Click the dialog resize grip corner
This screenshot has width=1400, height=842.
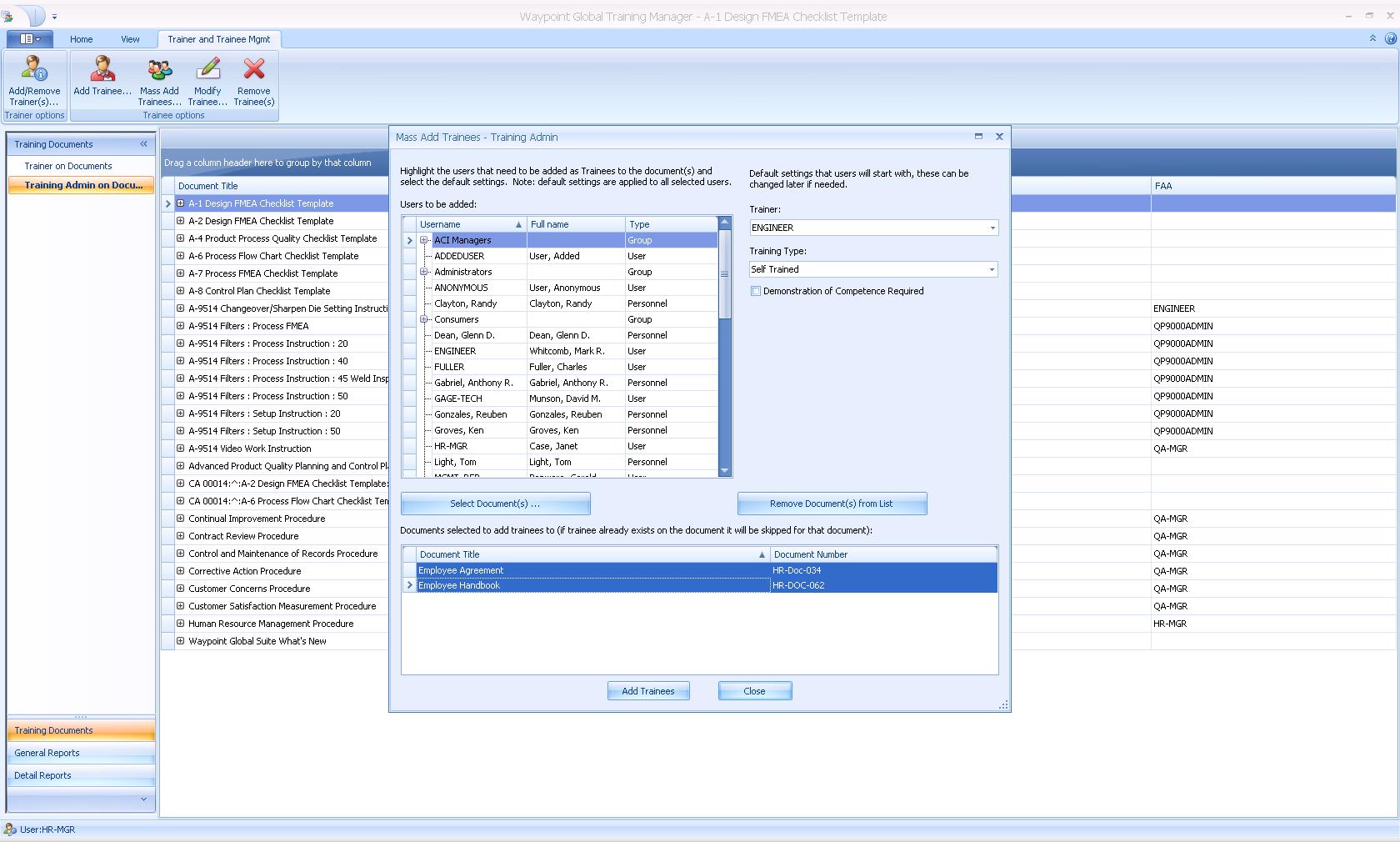click(1004, 705)
